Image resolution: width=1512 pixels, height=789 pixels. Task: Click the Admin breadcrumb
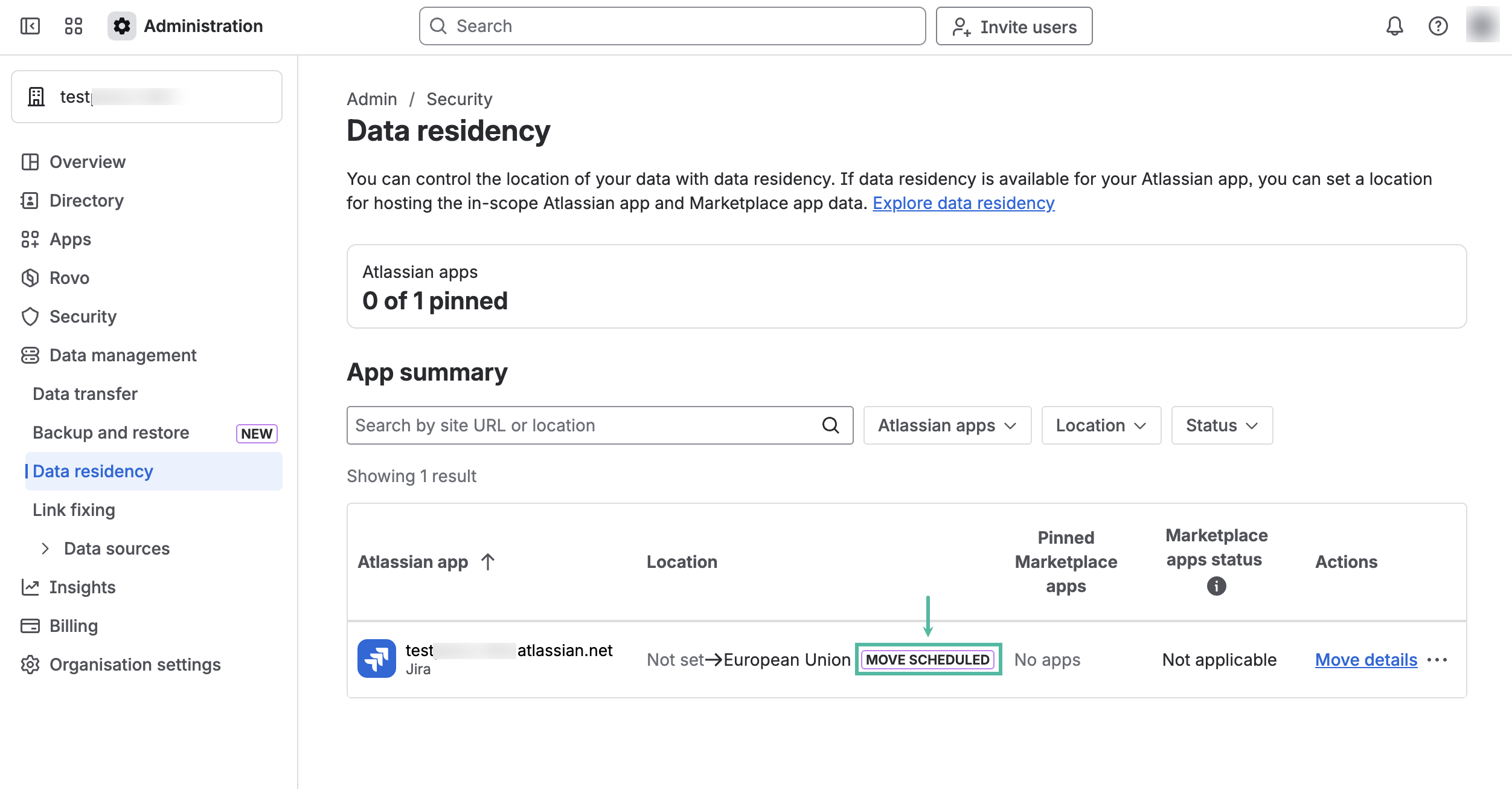click(x=372, y=99)
